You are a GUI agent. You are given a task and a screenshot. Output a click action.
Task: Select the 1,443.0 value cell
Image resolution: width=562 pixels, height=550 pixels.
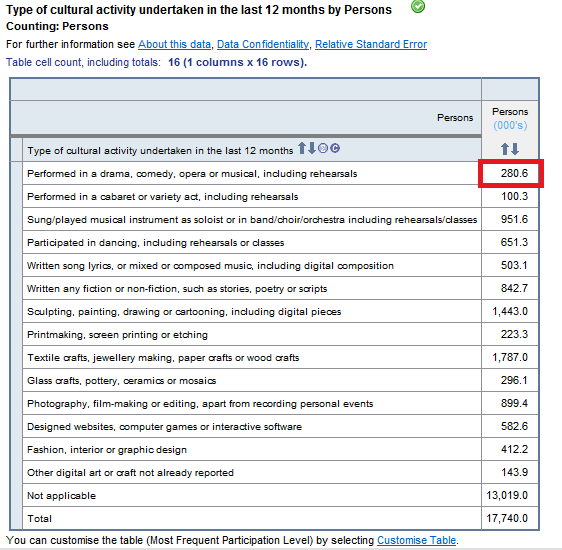(510, 311)
